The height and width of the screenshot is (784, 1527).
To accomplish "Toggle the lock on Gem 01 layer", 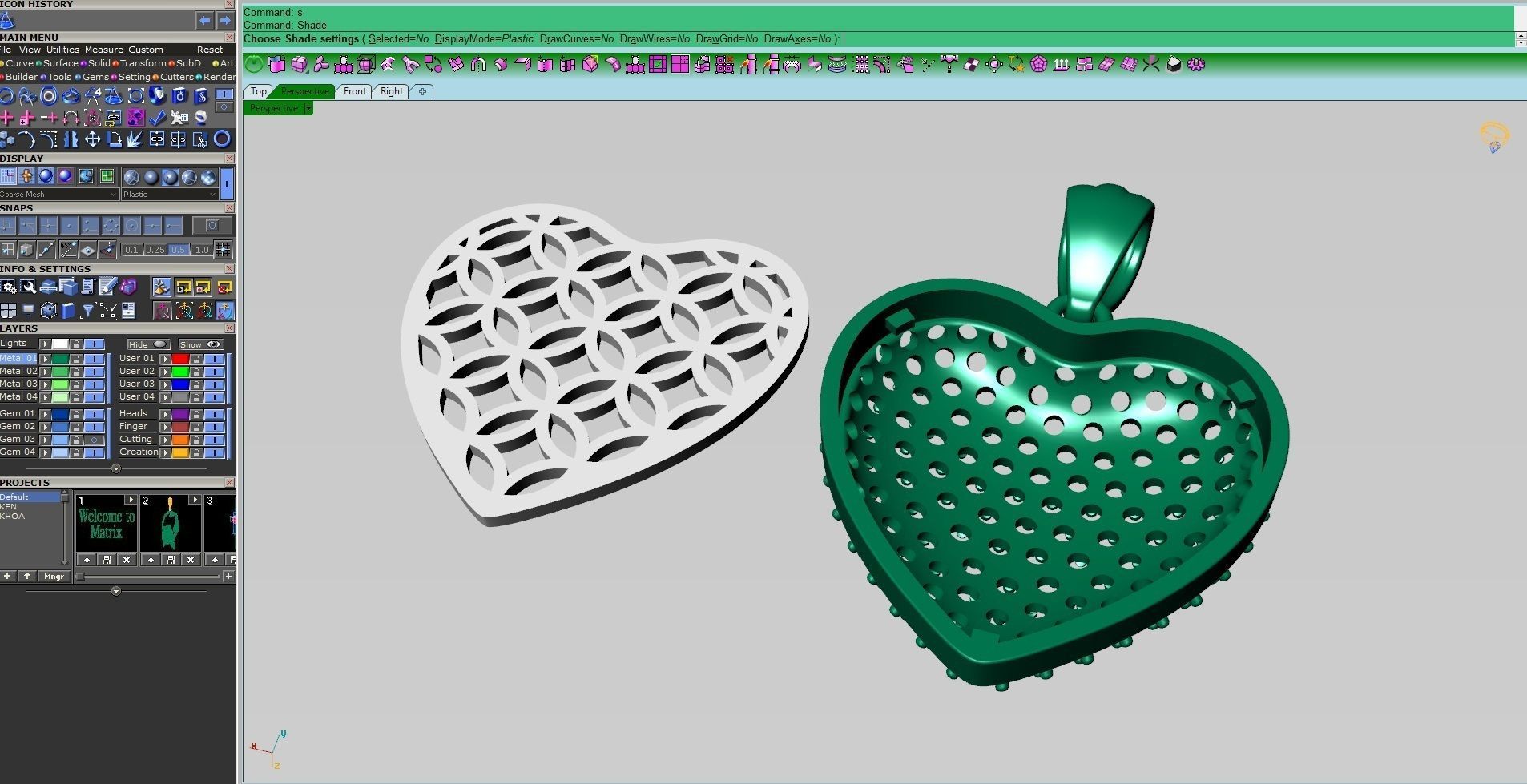I will click(76, 414).
